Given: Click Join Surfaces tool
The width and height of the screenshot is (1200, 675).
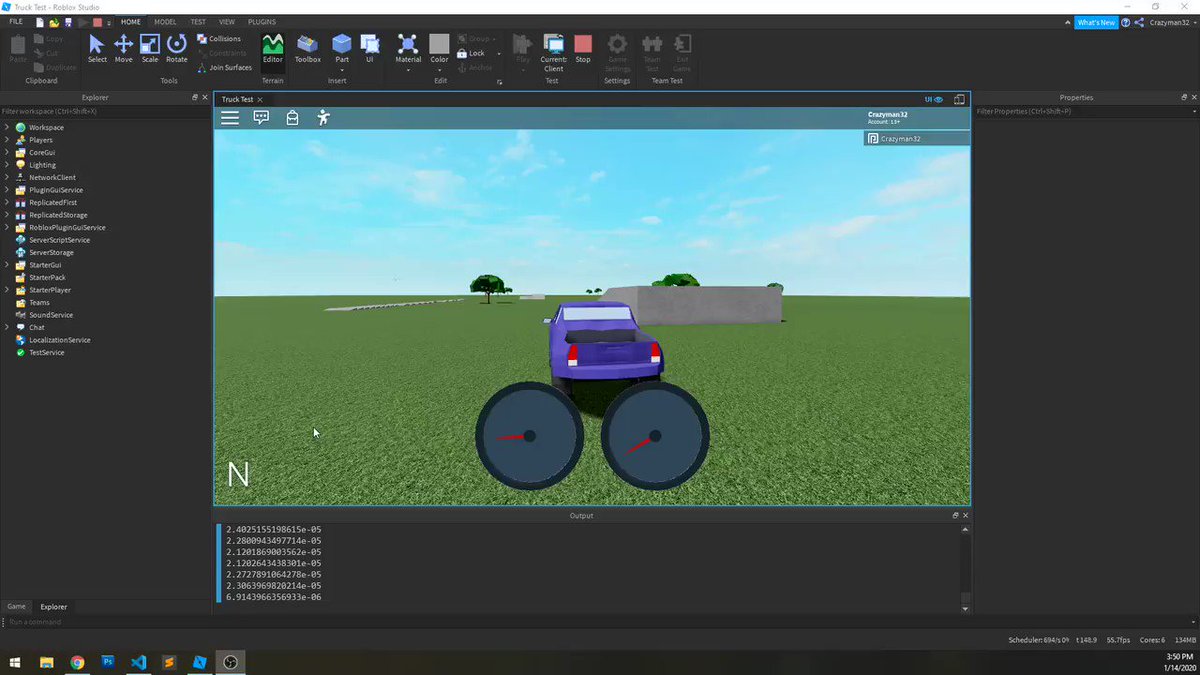Looking at the screenshot, I should 225,68.
